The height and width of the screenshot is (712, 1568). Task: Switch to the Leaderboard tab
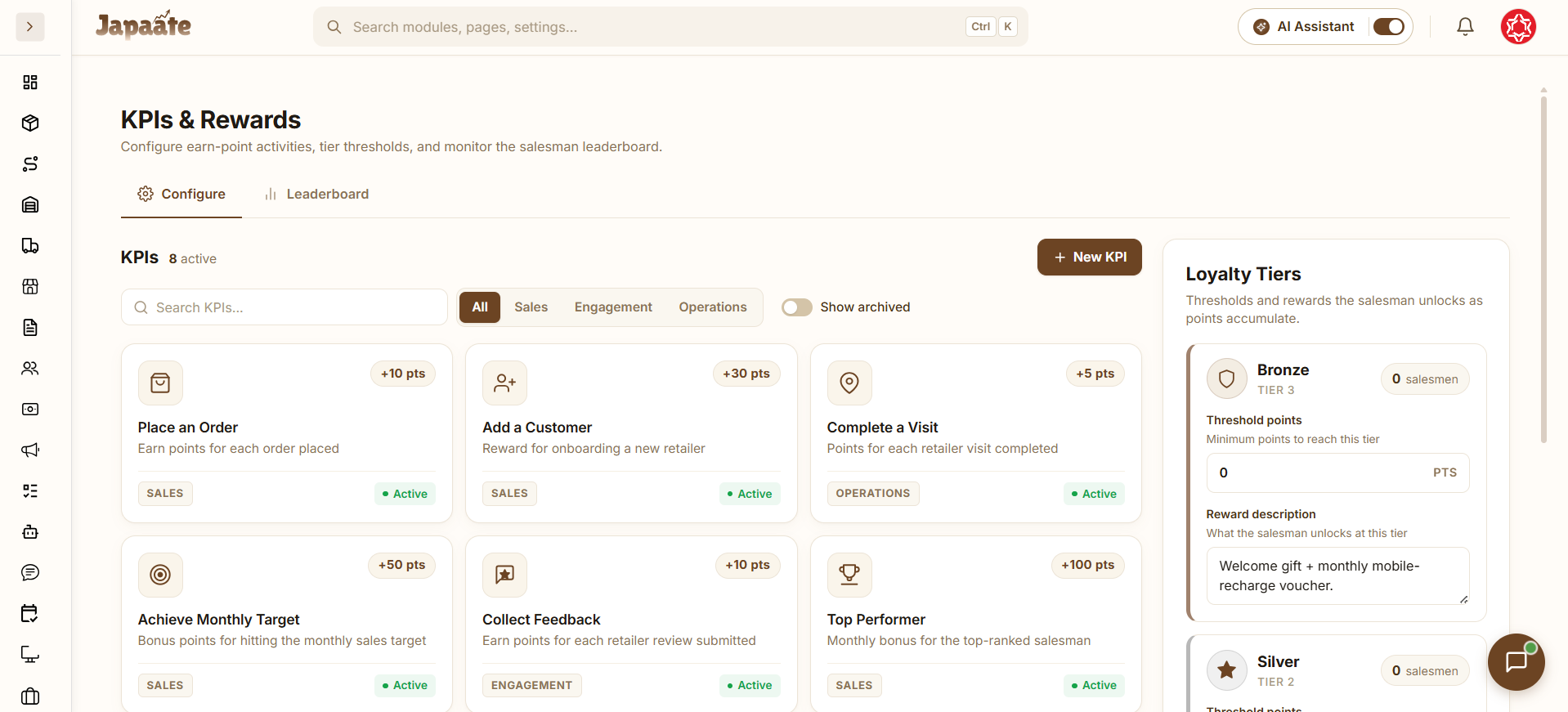click(316, 195)
